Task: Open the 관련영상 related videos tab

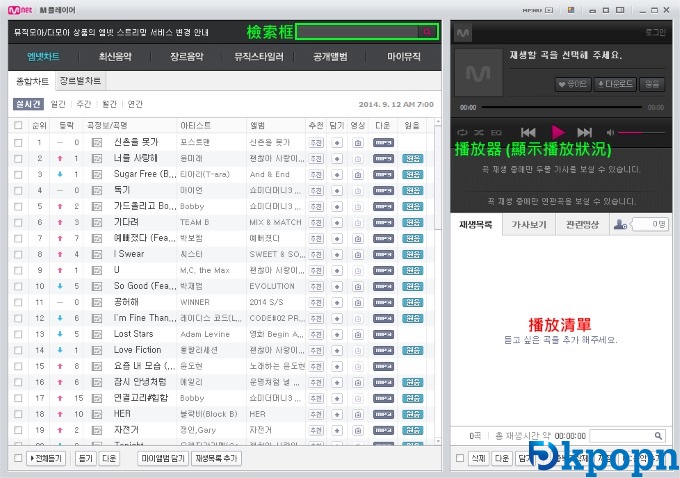Action: (x=582, y=224)
